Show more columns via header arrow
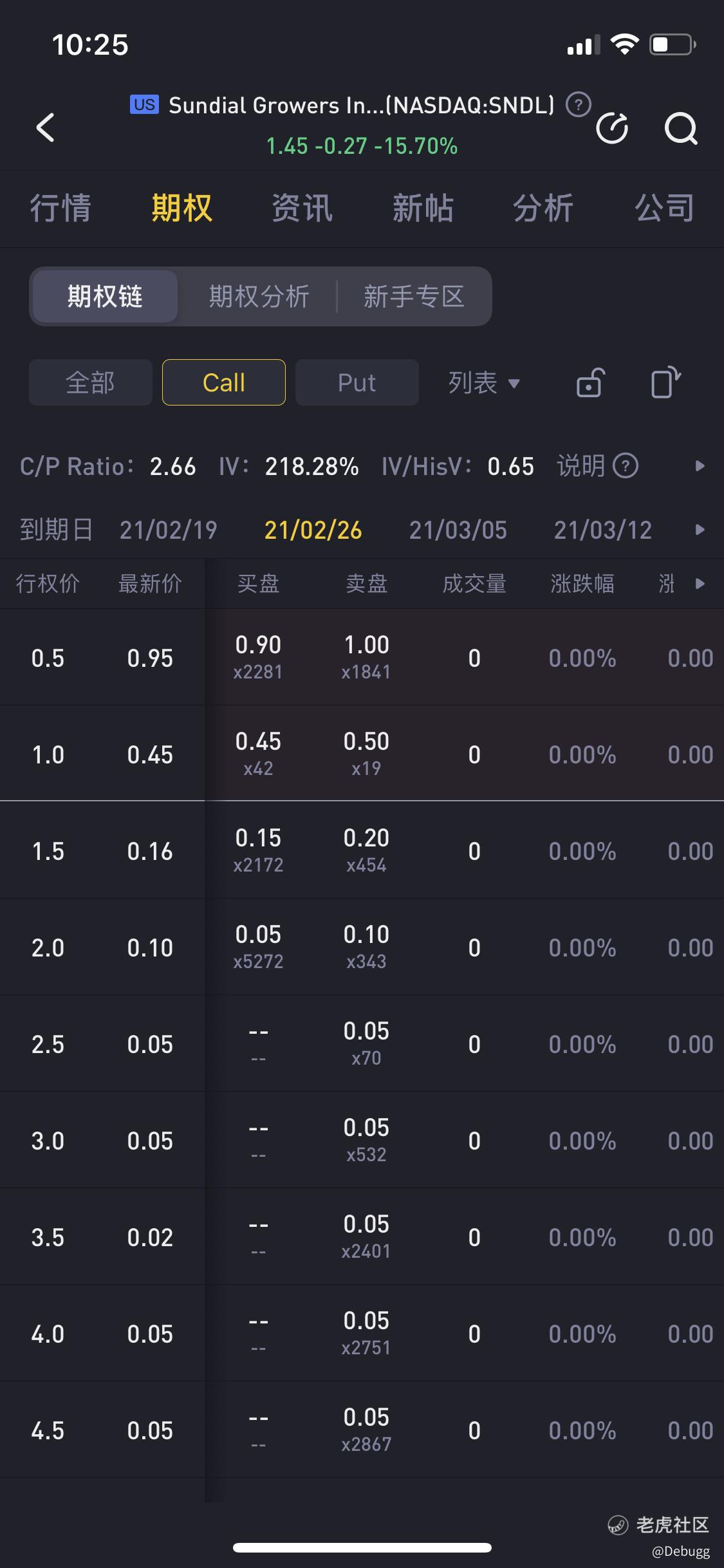 [x=700, y=584]
